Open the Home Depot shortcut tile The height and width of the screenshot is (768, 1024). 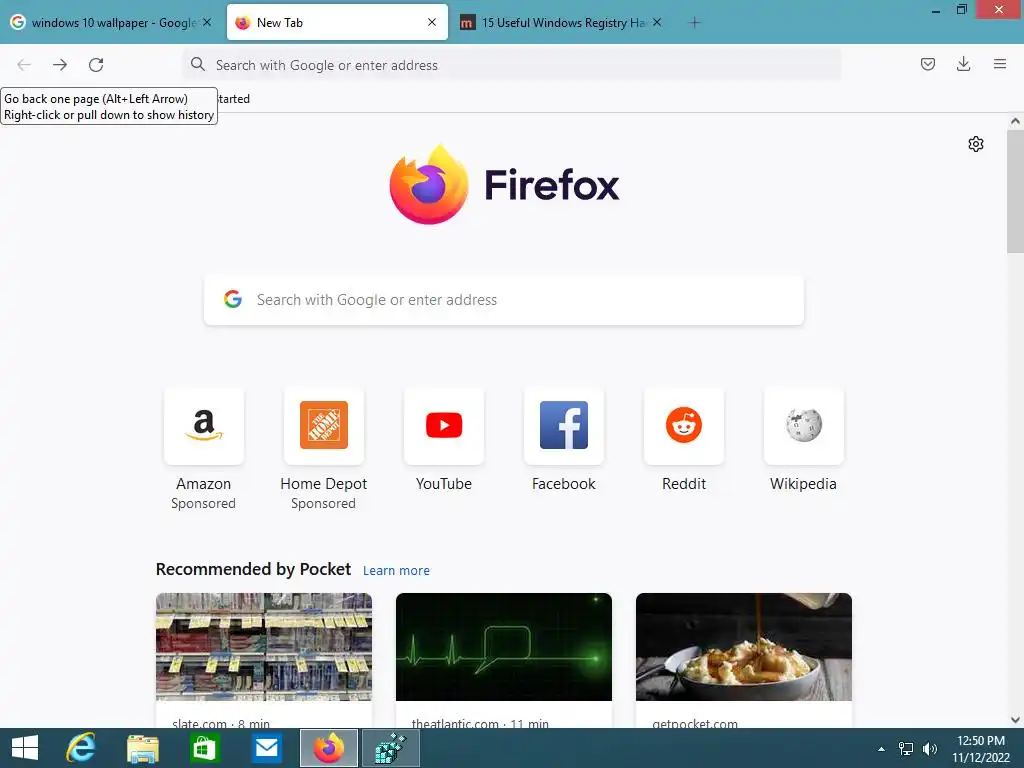[324, 426]
